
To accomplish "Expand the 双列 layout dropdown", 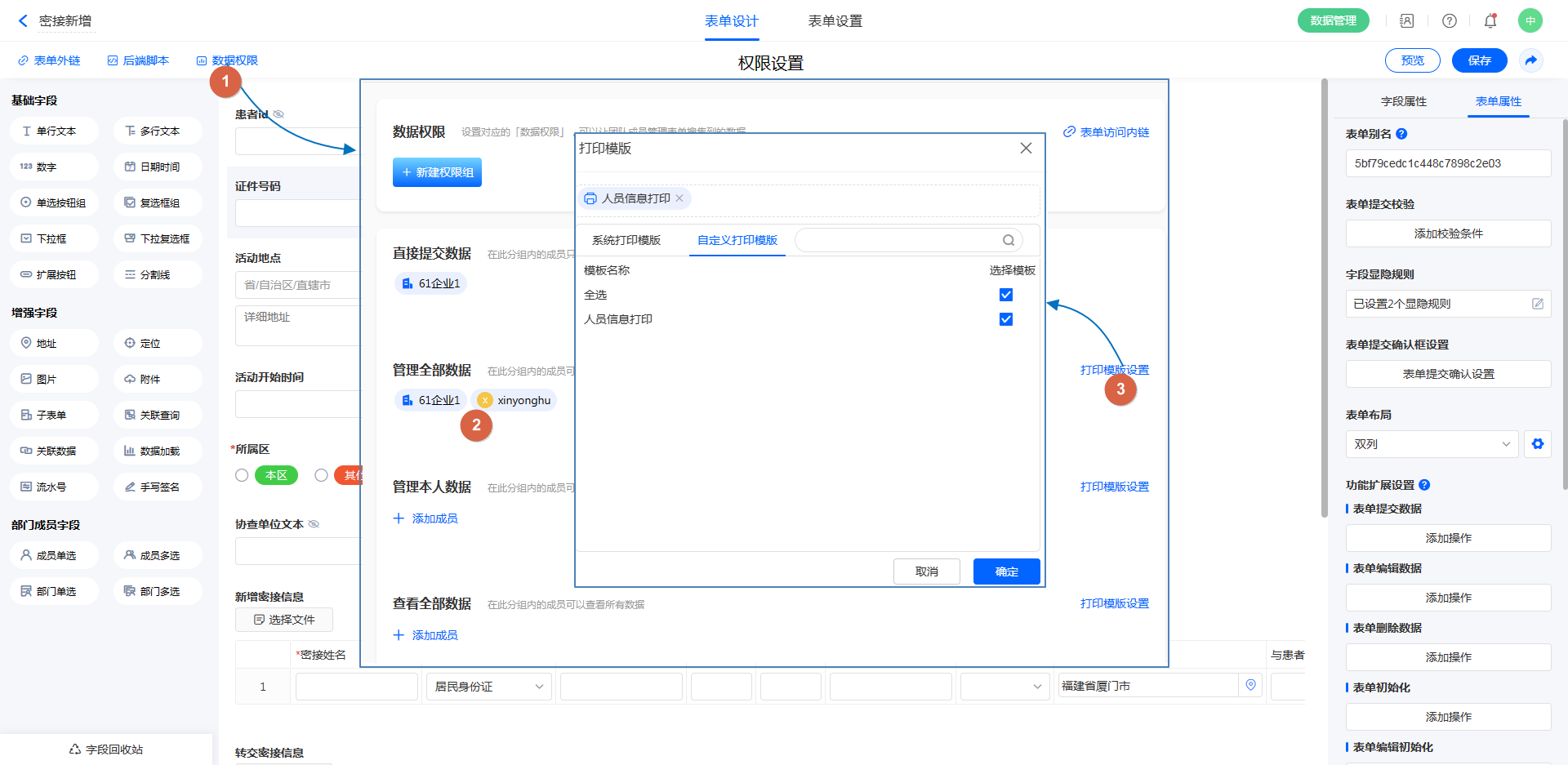I will pyautogui.click(x=1432, y=444).
